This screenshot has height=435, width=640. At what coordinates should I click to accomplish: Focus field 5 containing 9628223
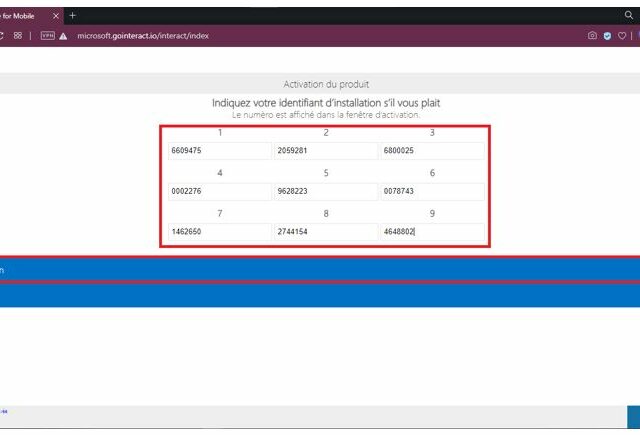pos(325,192)
